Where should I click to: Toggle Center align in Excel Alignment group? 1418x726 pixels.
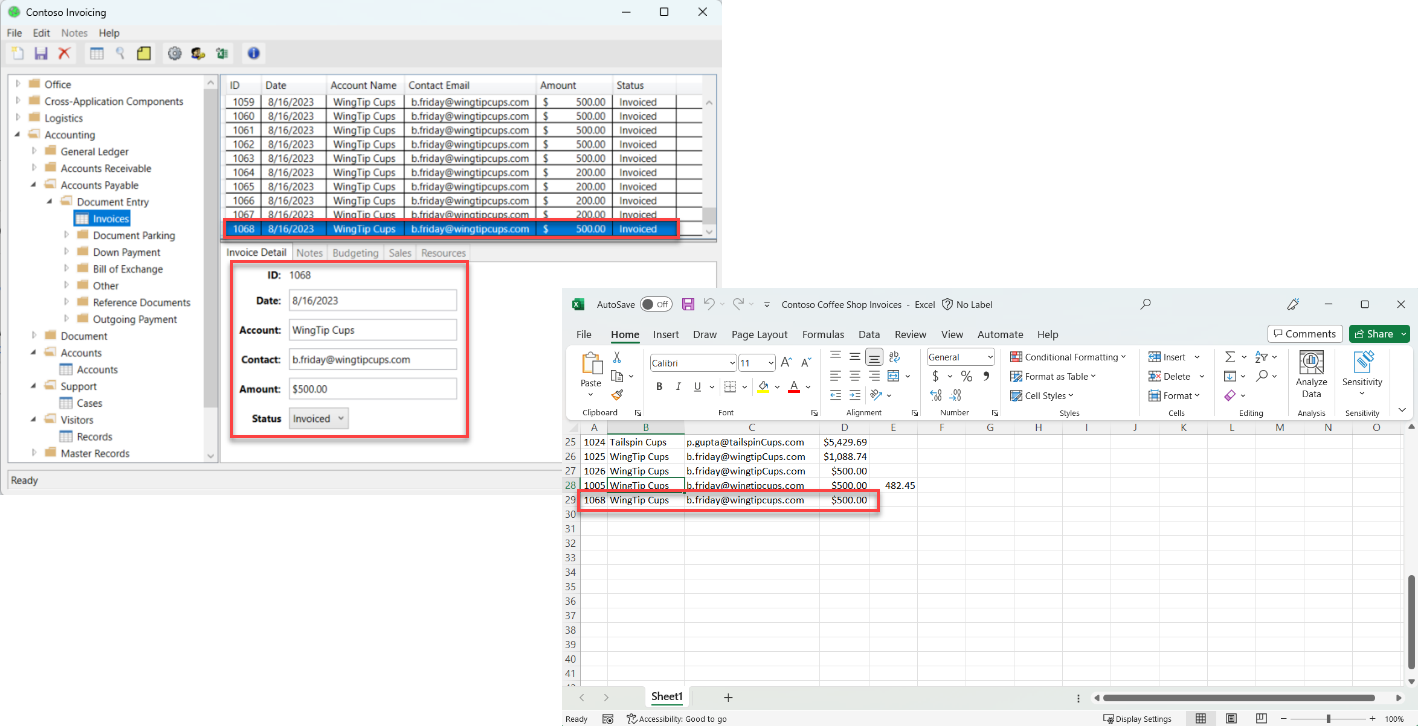[x=855, y=376]
